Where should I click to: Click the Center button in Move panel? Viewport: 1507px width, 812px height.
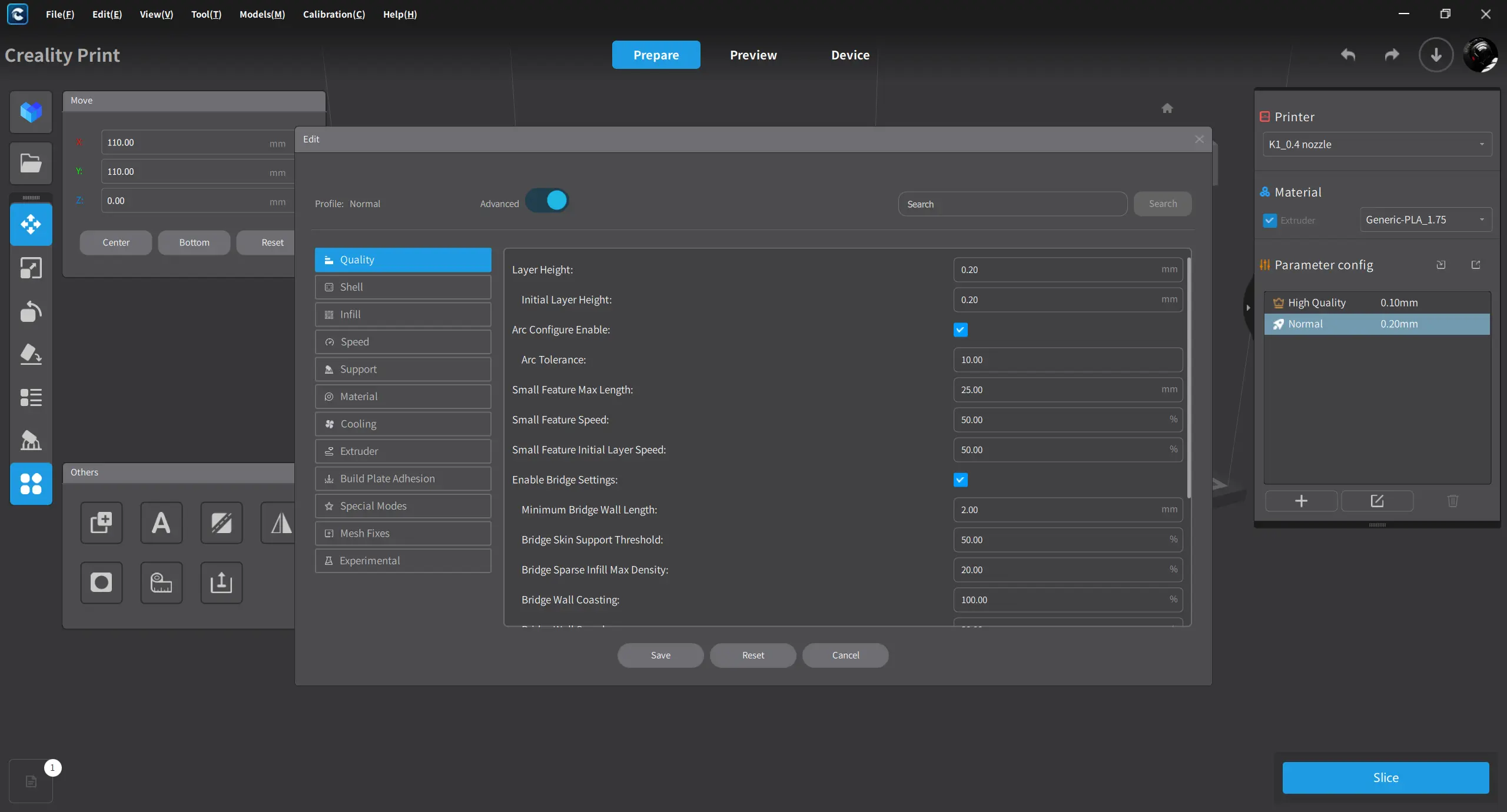(116, 242)
